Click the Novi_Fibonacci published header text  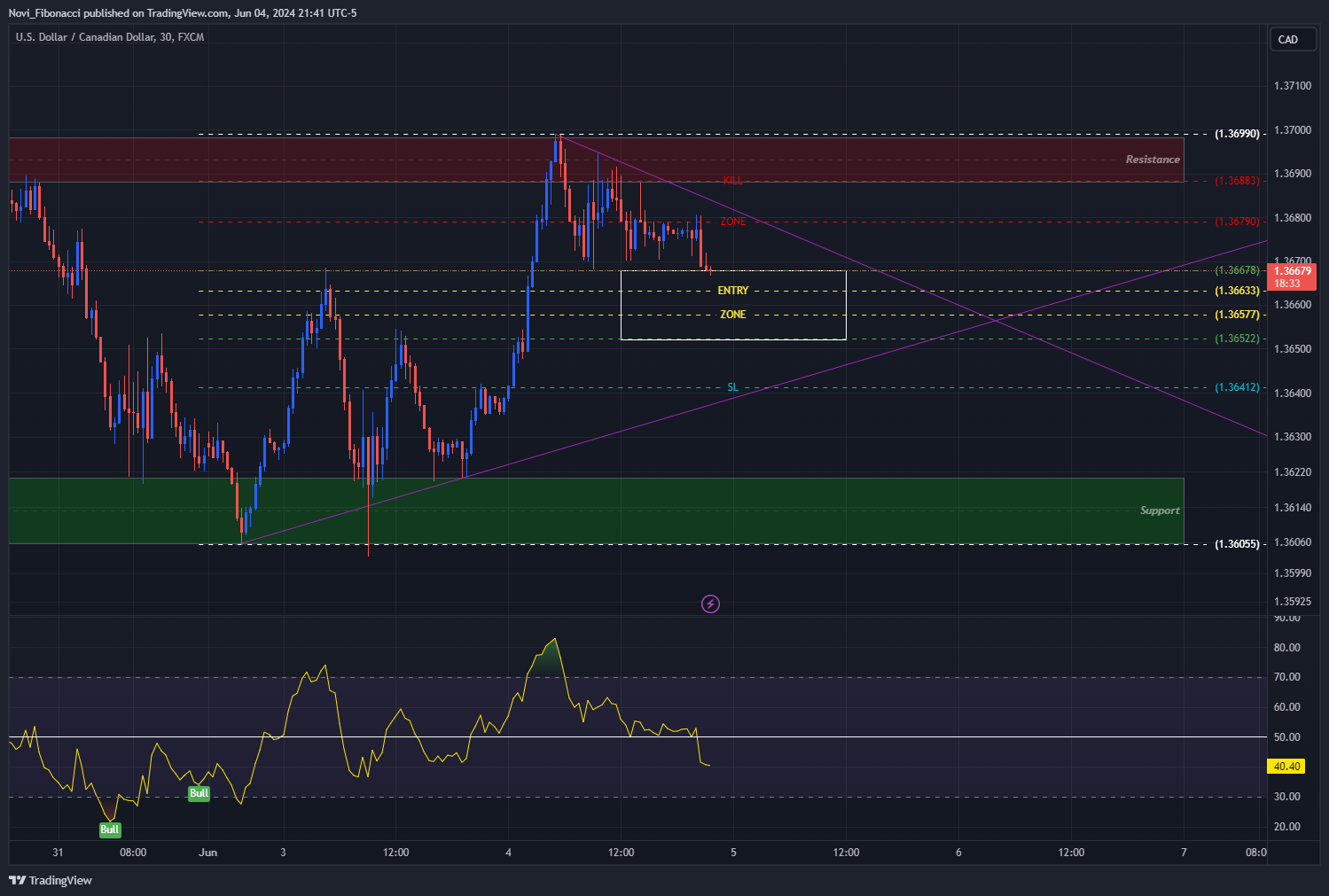(x=183, y=13)
